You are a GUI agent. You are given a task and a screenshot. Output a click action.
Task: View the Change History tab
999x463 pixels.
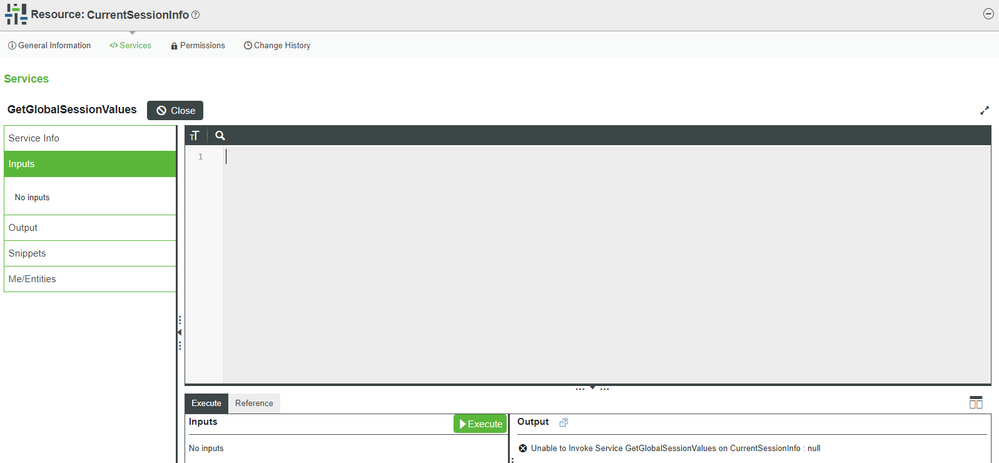pyautogui.click(x=277, y=46)
